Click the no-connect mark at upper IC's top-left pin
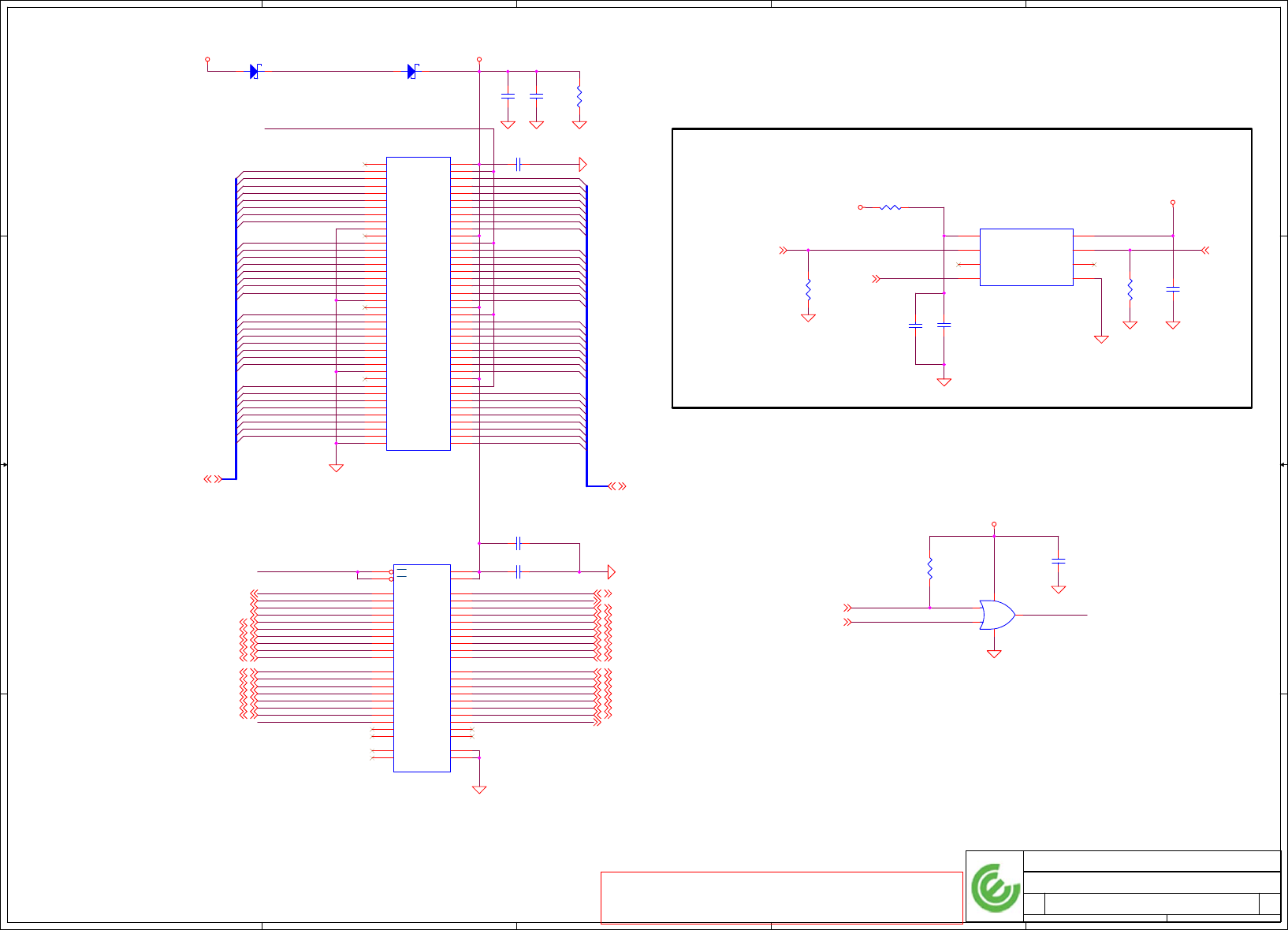1288x930 pixels. coord(364,164)
